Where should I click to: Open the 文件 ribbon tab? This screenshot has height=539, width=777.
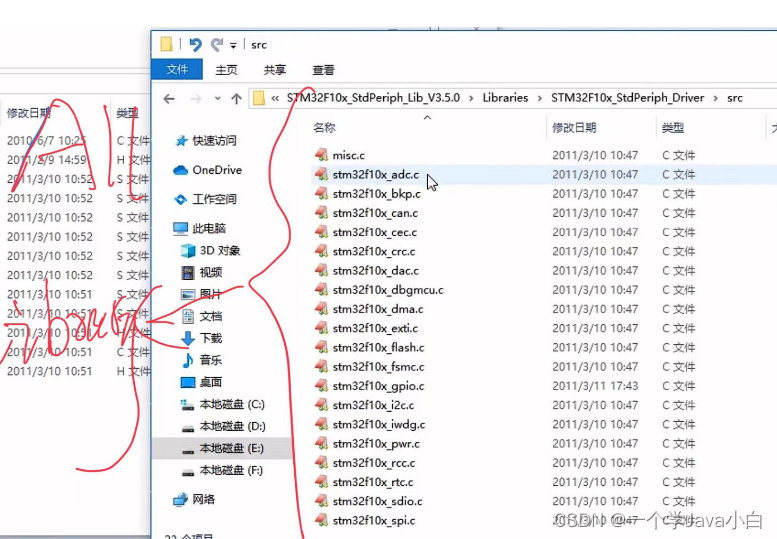coord(177,69)
